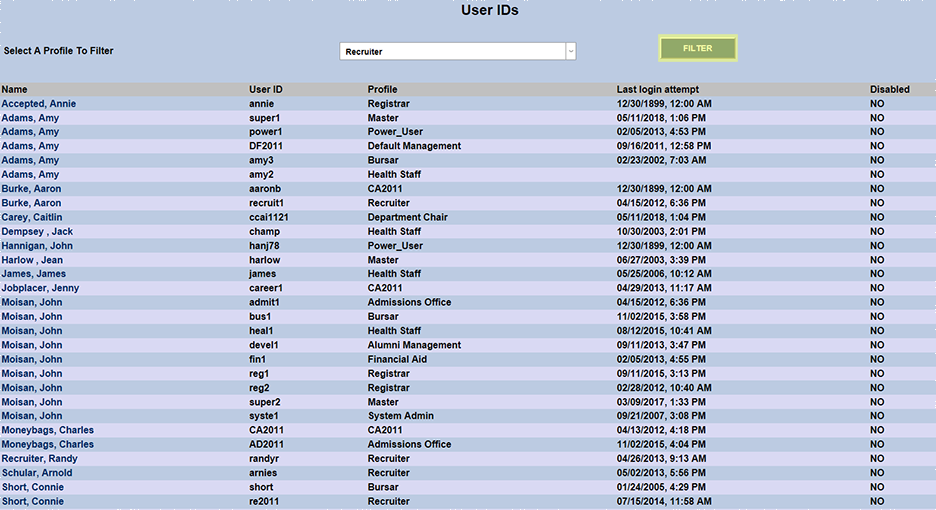This screenshot has width=936, height=510.
Task: Open user Accepted, Annie link
Action: [39, 104]
